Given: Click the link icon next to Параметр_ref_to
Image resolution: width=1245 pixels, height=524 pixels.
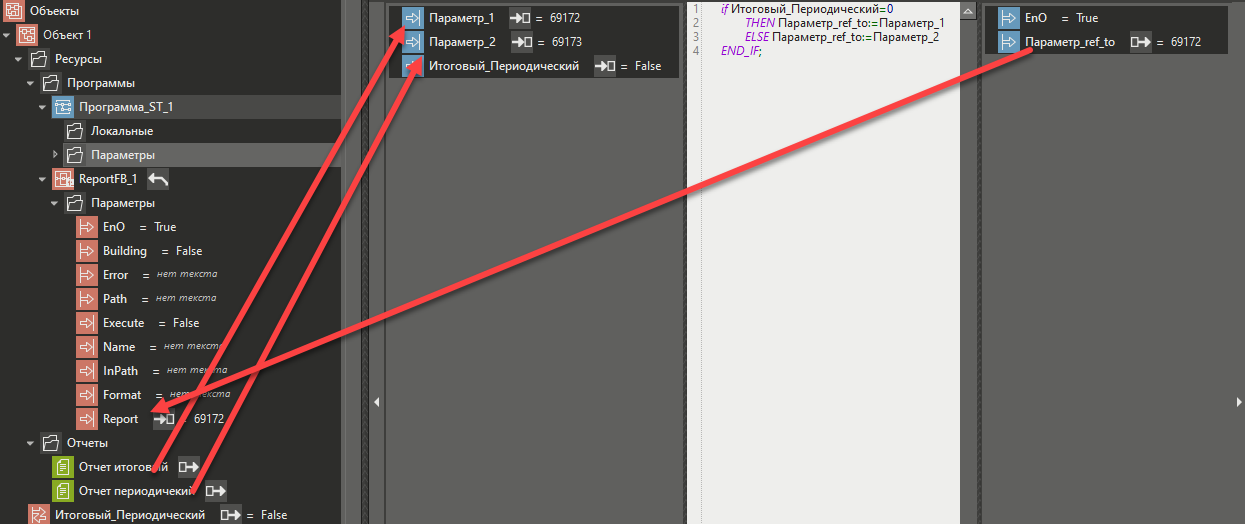Looking at the screenshot, I should (1141, 42).
